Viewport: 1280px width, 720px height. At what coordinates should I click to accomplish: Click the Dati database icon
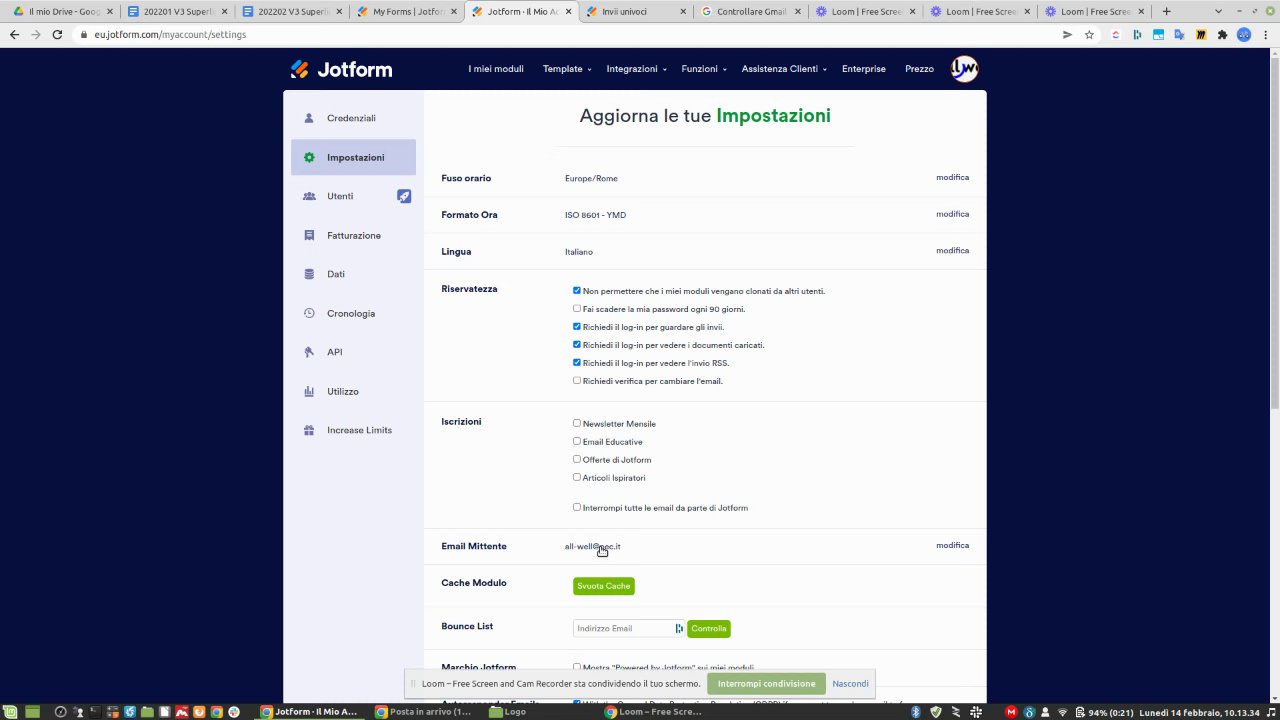point(309,274)
